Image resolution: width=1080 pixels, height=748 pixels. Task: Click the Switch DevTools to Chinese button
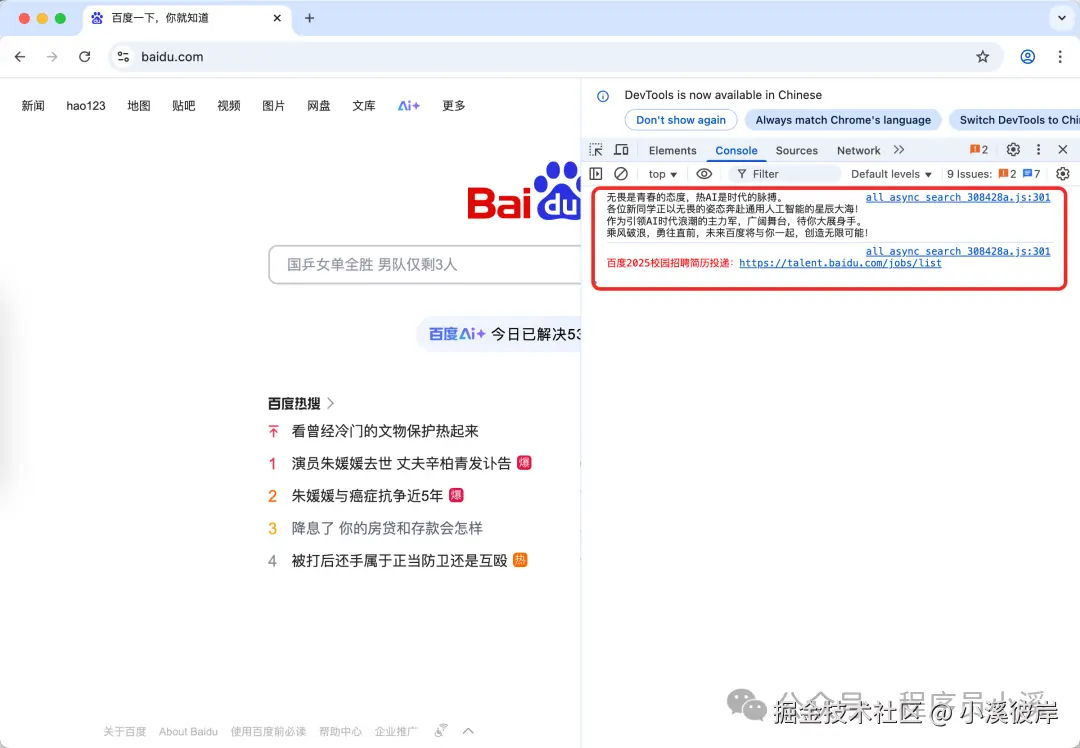click(1020, 119)
